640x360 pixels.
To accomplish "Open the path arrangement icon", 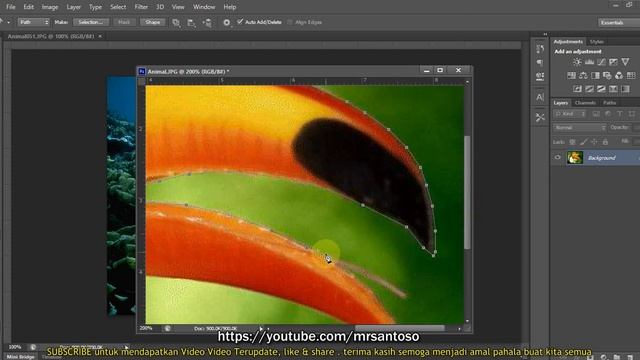I will pyautogui.click(x=207, y=23).
